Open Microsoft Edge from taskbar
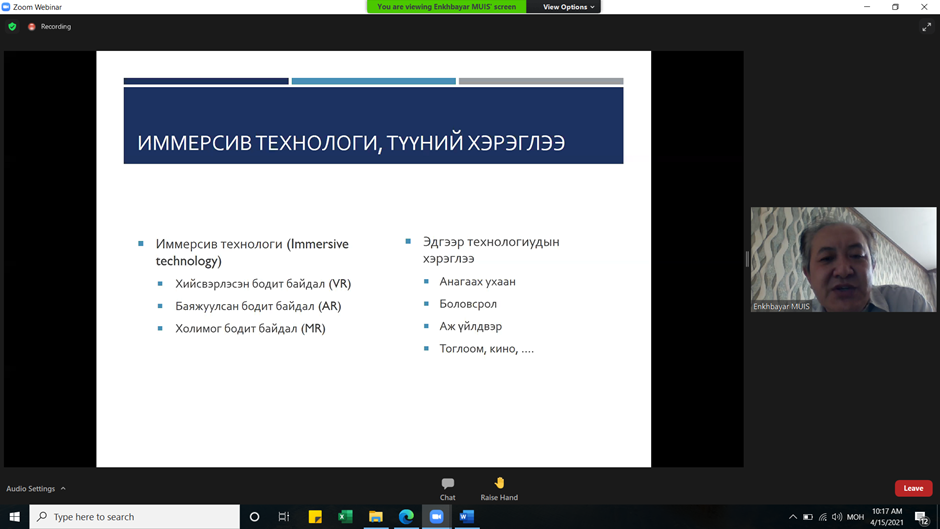 tap(406, 516)
